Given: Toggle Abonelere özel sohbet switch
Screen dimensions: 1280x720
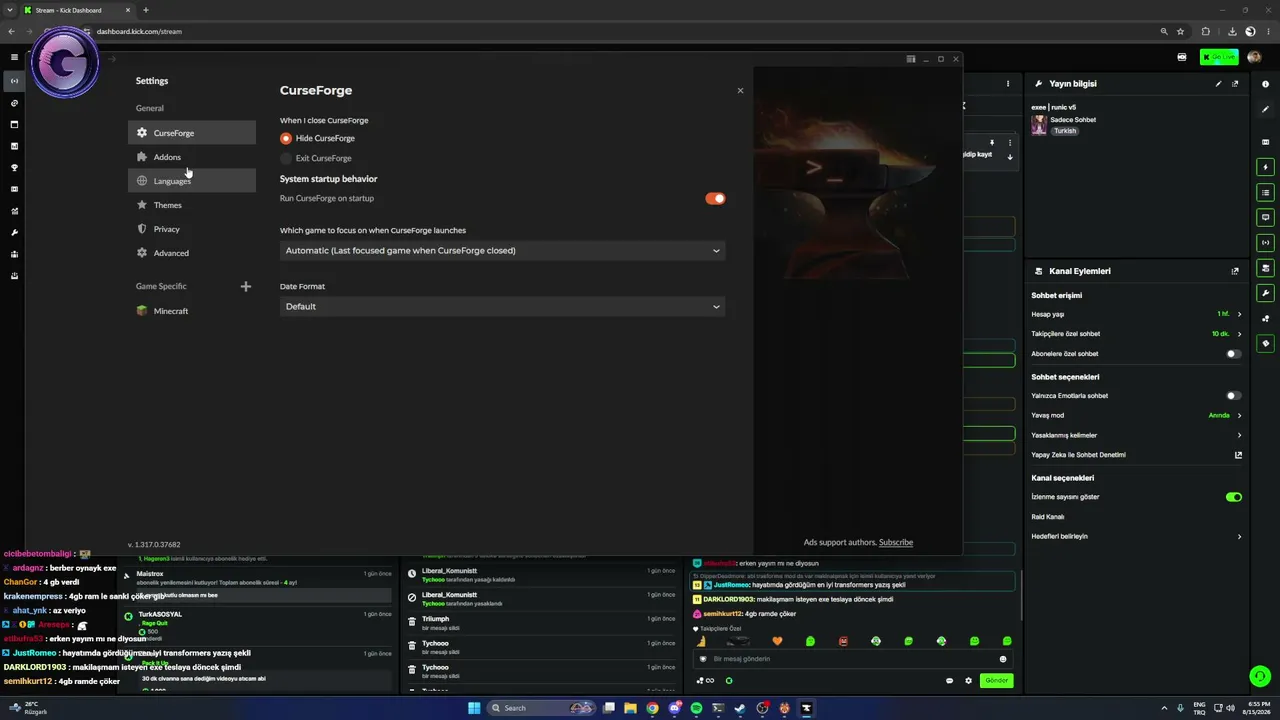Looking at the screenshot, I should tap(1234, 354).
